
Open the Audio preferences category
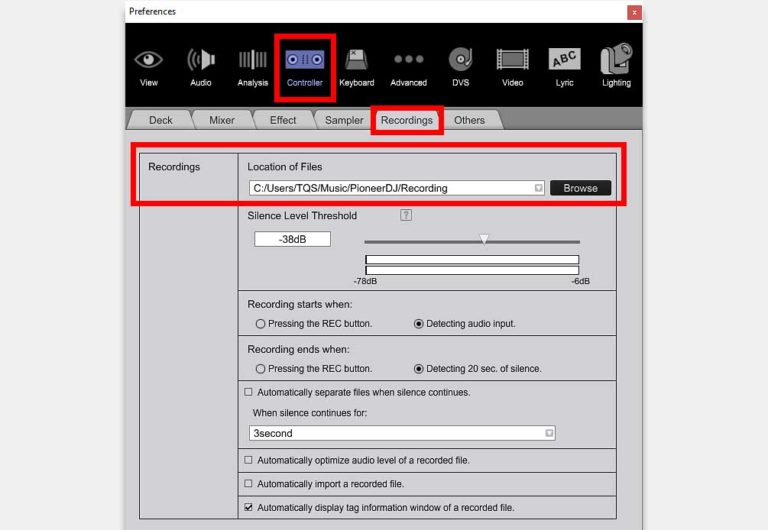point(201,65)
